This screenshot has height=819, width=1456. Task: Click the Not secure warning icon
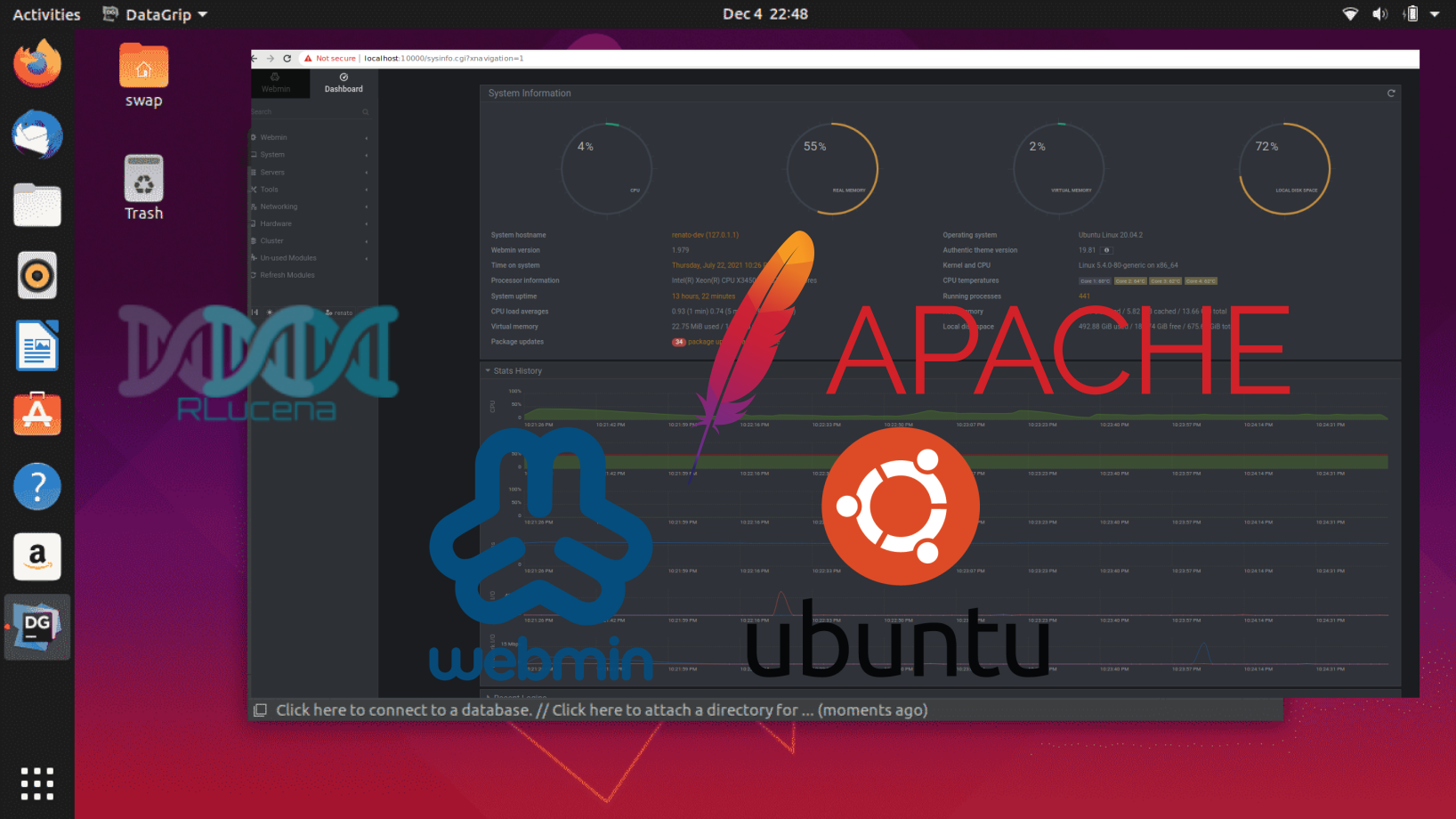click(308, 59)
